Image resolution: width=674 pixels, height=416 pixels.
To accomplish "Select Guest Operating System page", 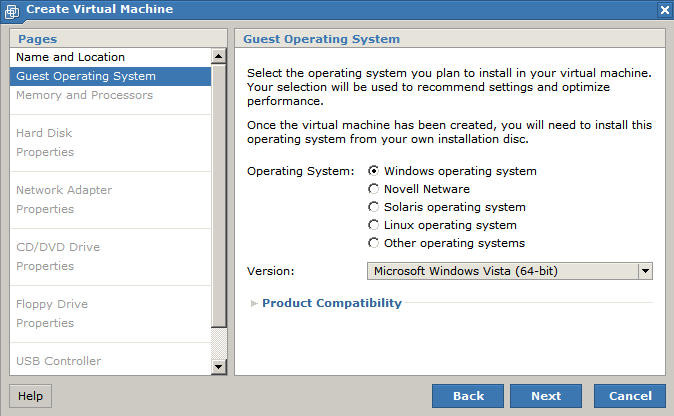I will pyautogui.click(x=110, y=76).
